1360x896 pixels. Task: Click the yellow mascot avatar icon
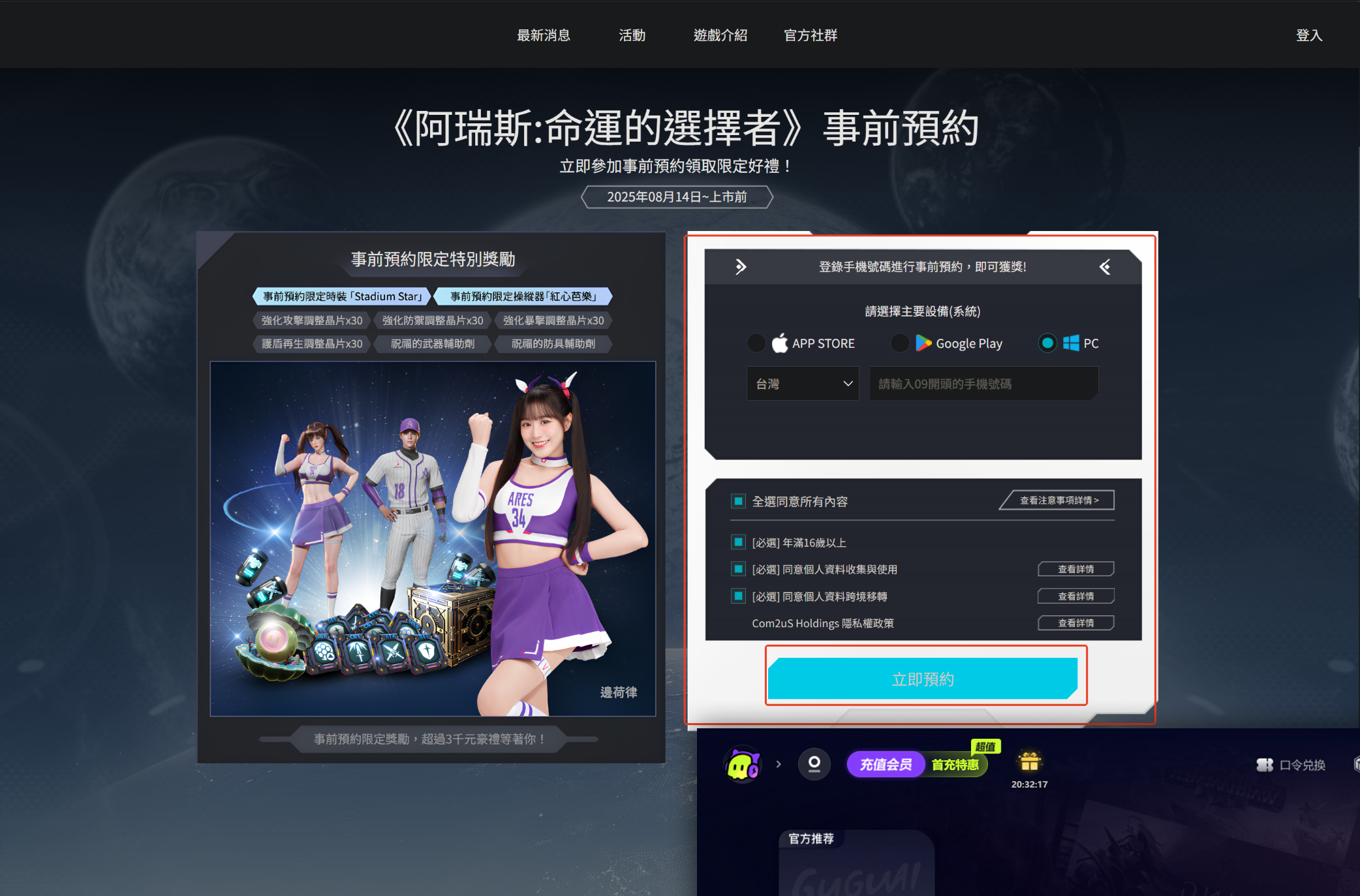tap(743, 764)
